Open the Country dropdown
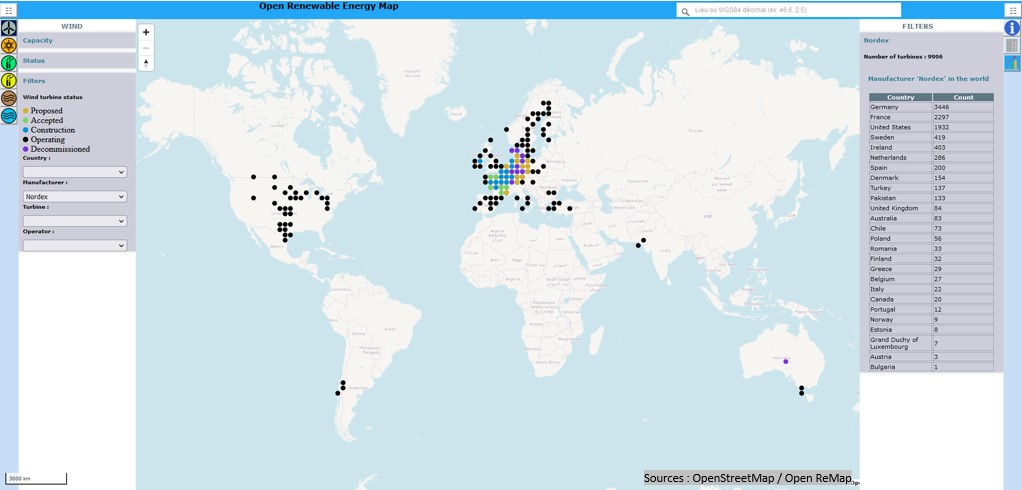The width and height of the screenshot is (1022, 490). coord(75,172)
